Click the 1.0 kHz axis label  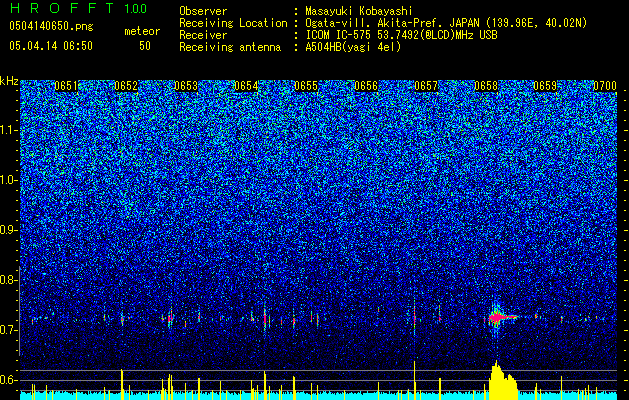click(9, 180)
